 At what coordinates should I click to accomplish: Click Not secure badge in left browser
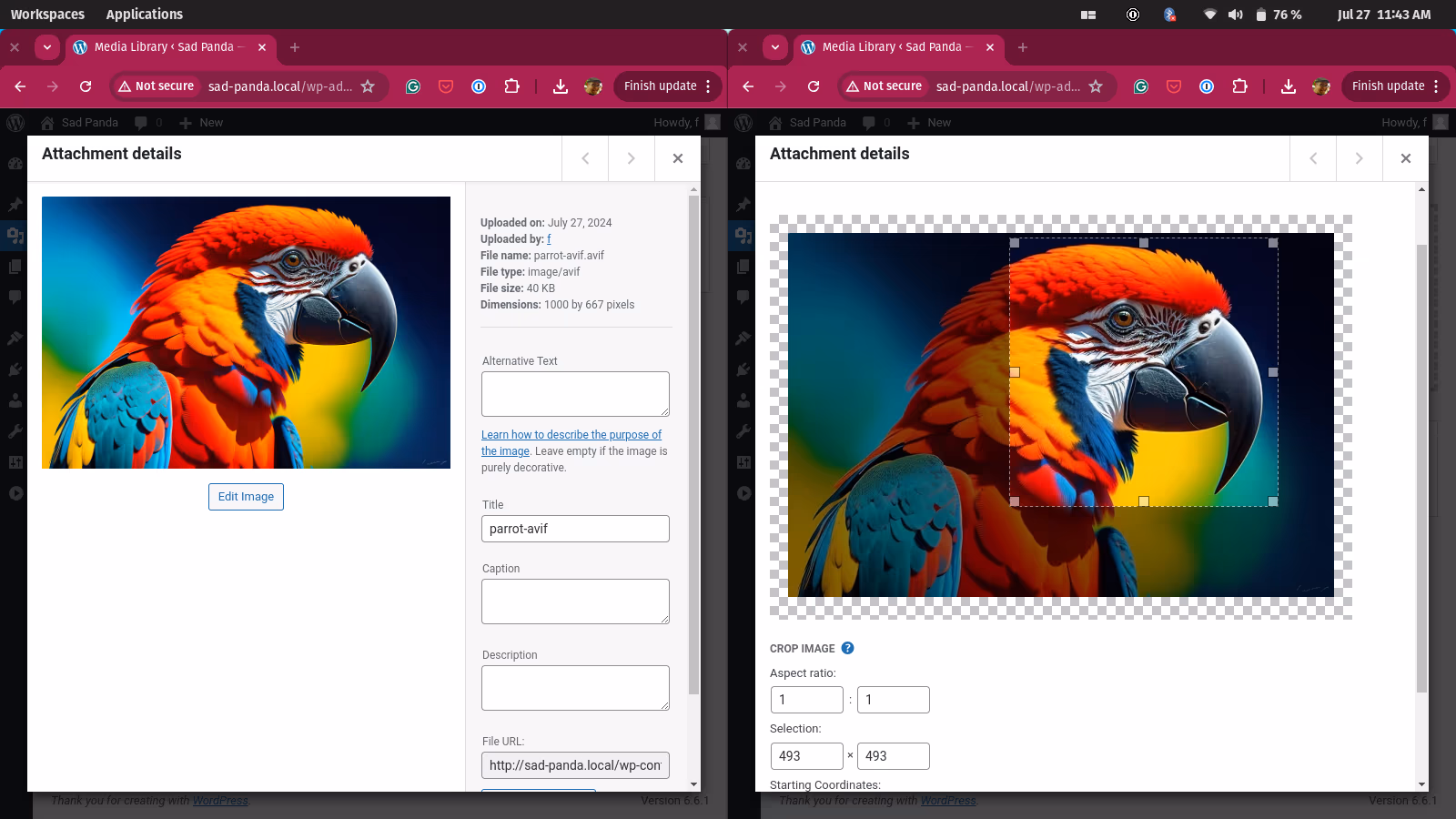pos(156,86)
